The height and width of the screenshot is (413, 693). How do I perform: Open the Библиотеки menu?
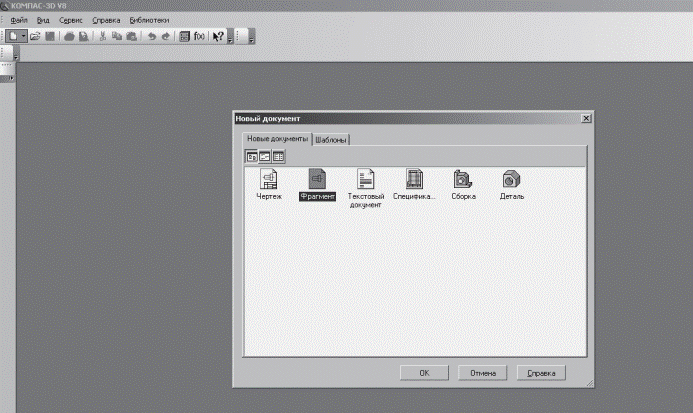click(x=149, y=20)
